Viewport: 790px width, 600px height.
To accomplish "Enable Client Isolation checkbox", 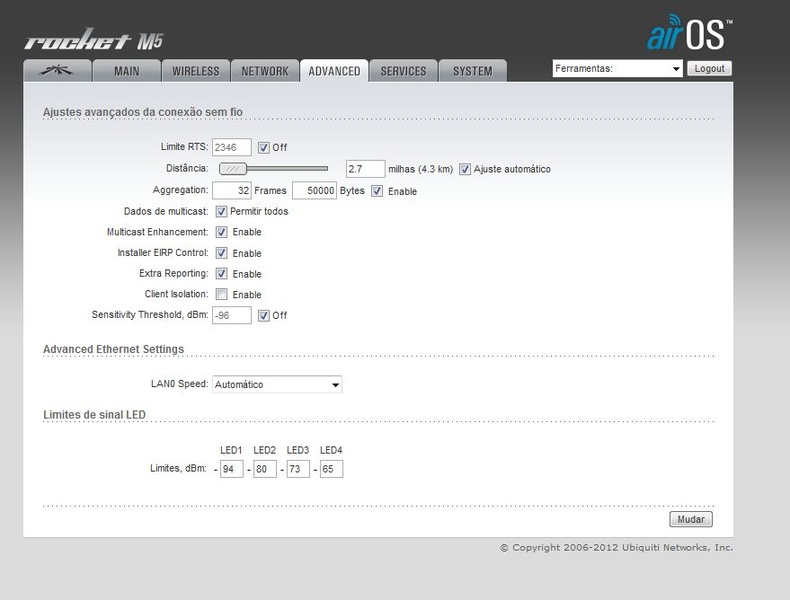I will (x=221, y=294).
